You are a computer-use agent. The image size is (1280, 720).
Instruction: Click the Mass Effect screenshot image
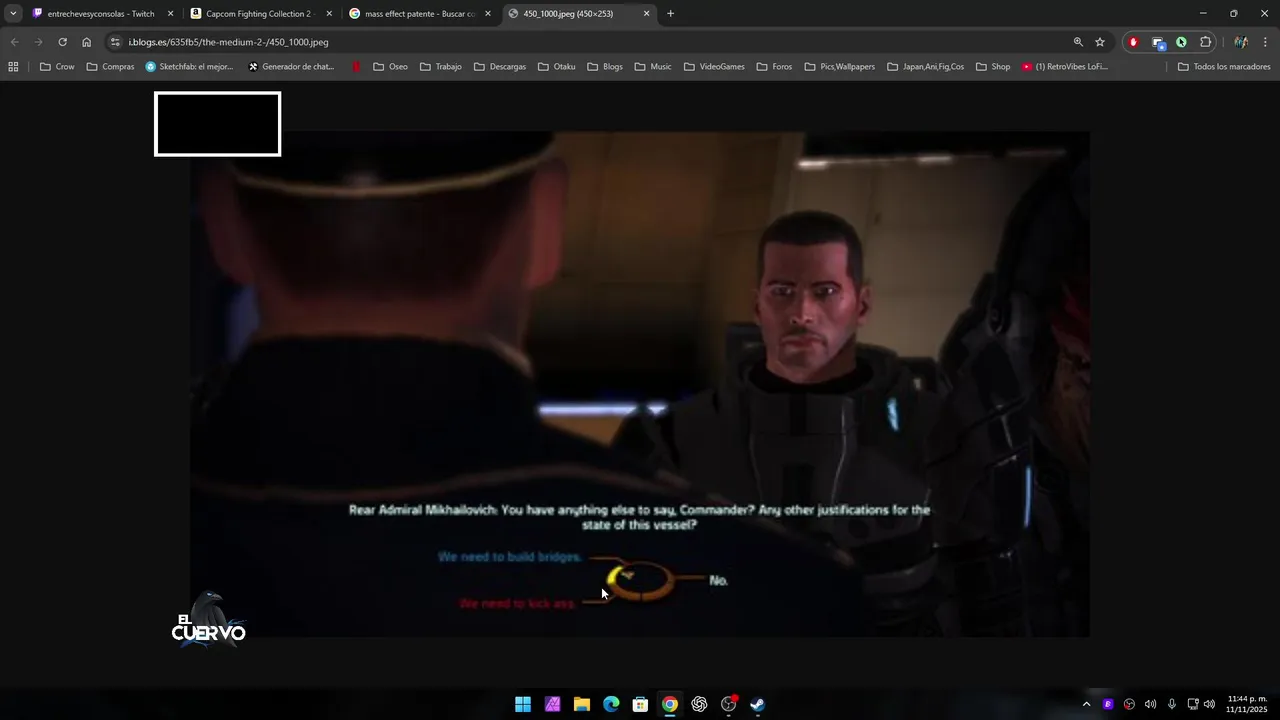click(x=640, y=384)
